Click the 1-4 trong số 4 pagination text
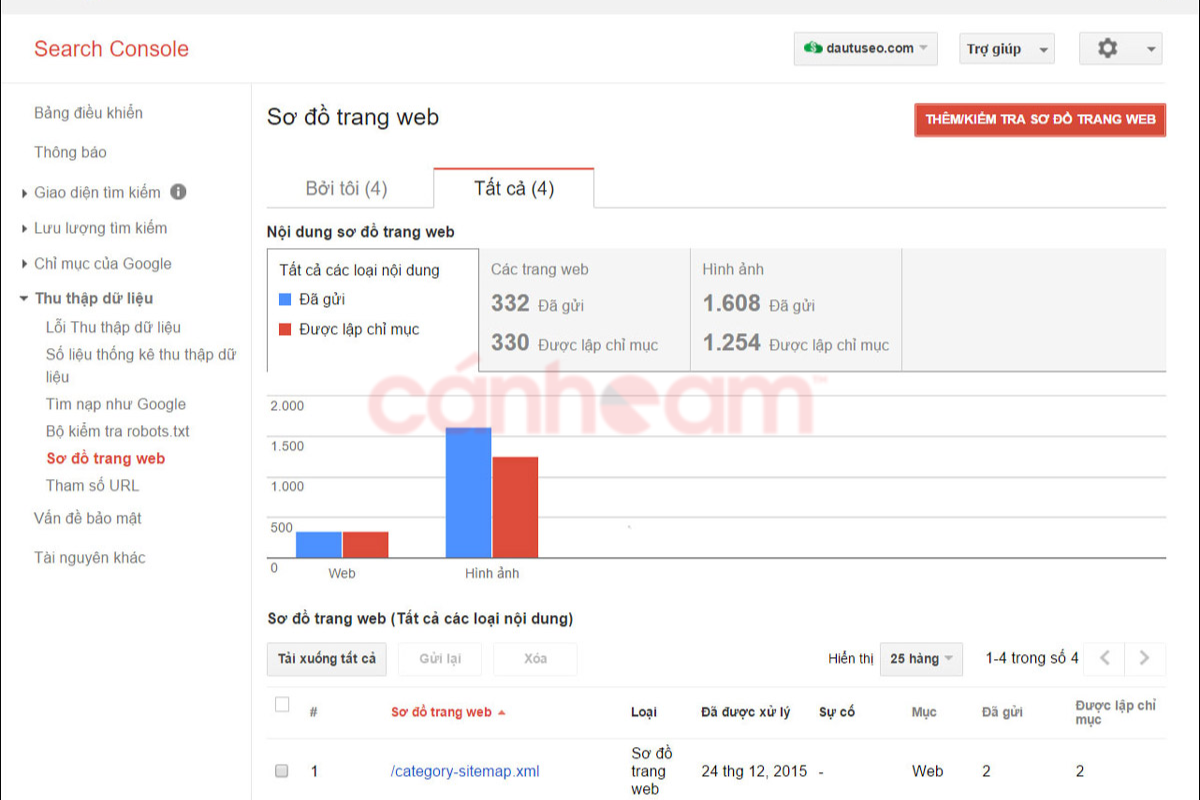This screenshot has height=800, width=1200. coord(1032,658)
